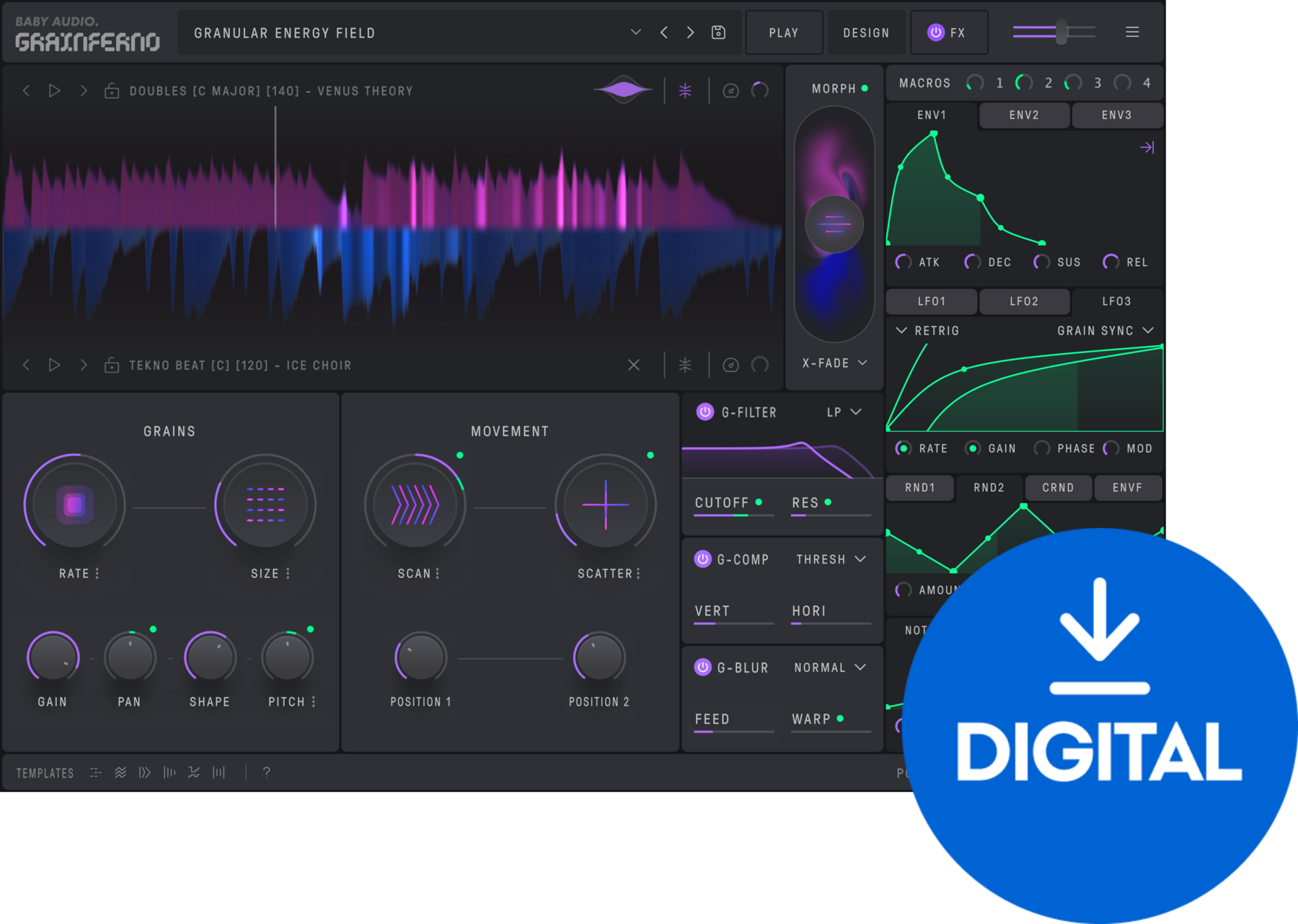This screenshot has width=1298, height=924.
Task: Open sample folder for Doubles layer
Action: [112, 91]
